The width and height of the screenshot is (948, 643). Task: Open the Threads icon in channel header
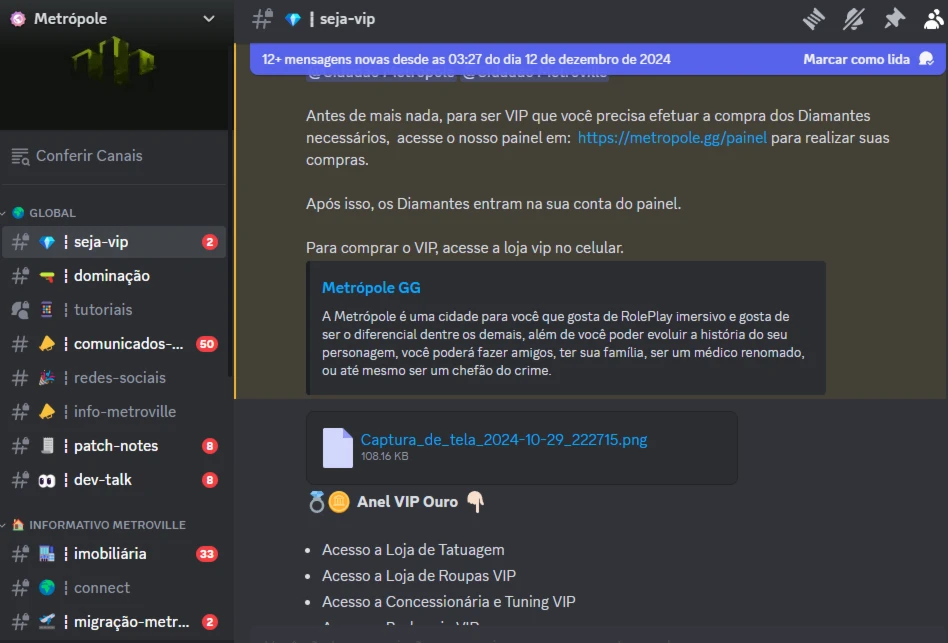[814, 19]
